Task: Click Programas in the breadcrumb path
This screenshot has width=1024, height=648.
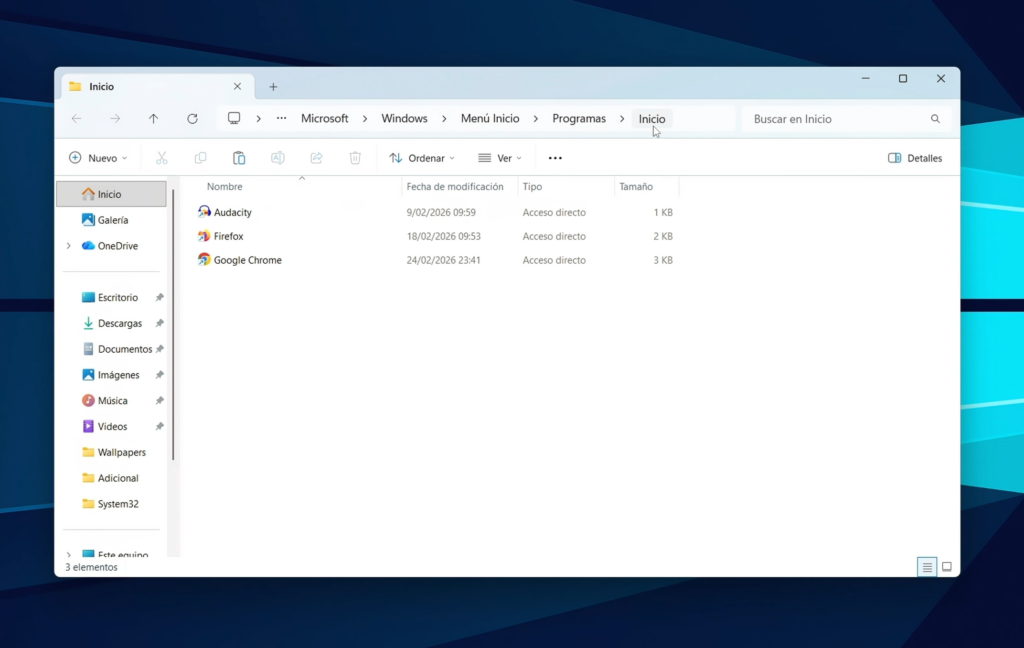Action: (578, 118)
